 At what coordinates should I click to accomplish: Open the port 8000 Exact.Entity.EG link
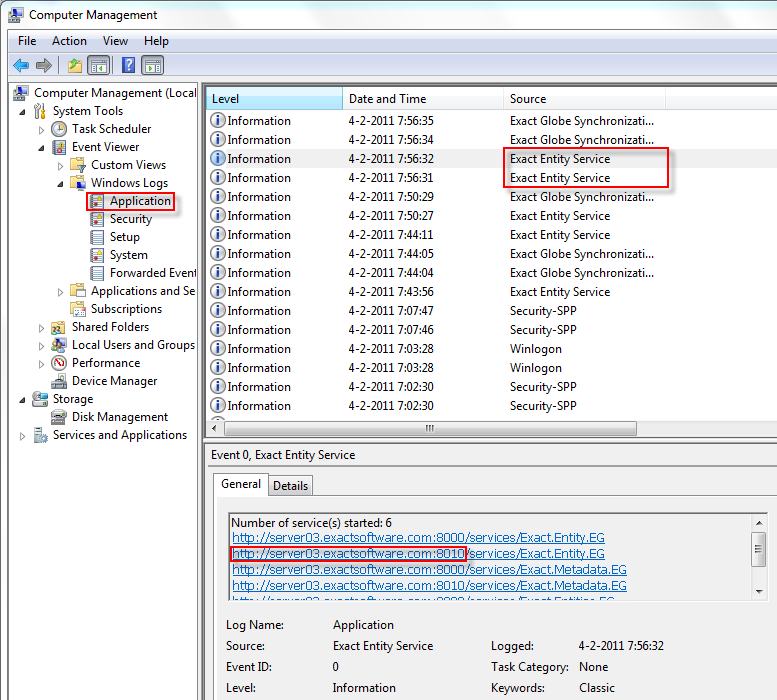coord(418,538)
